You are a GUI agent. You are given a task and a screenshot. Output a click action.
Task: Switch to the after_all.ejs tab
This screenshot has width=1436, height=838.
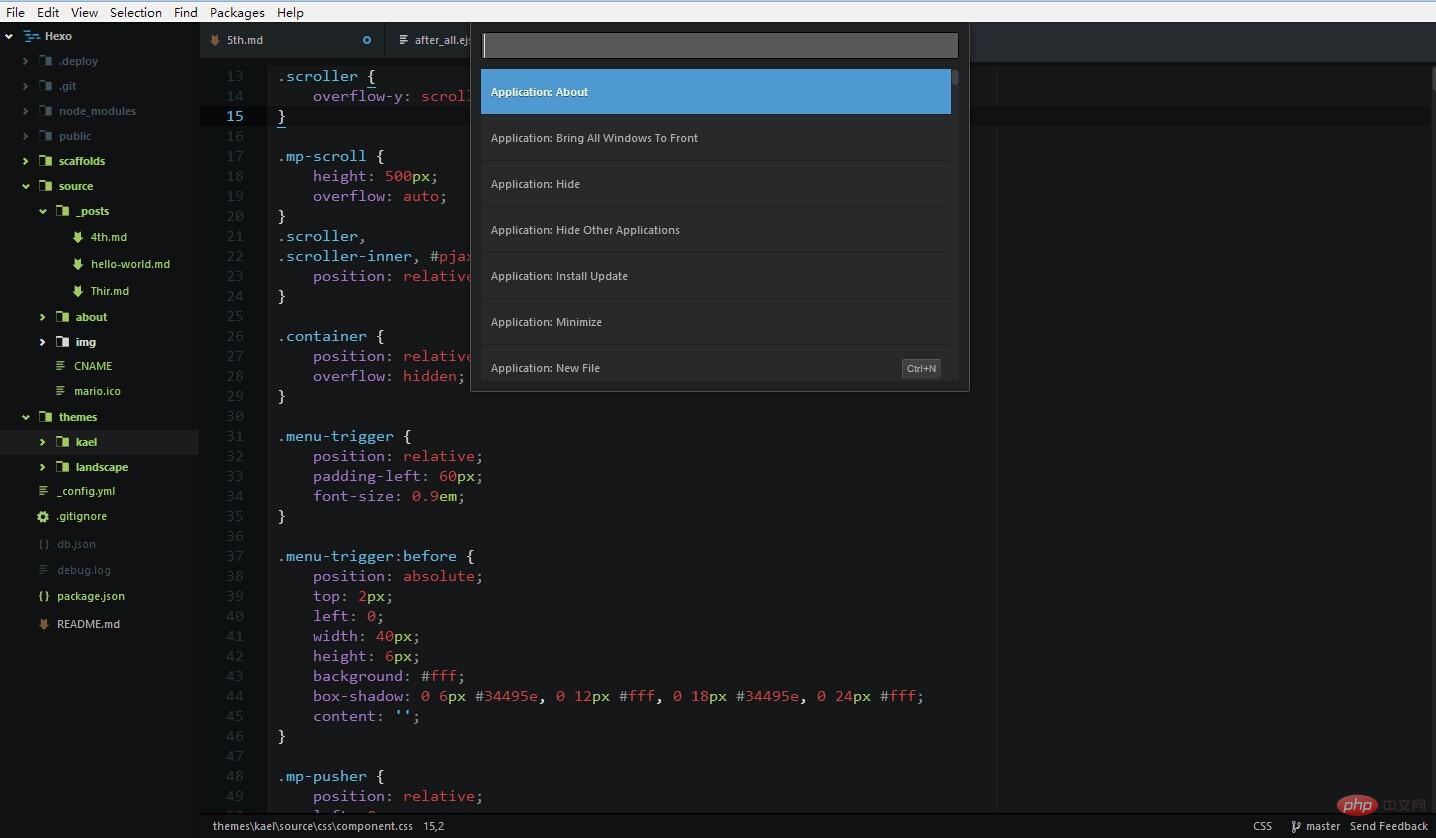[x=428, y=40]
